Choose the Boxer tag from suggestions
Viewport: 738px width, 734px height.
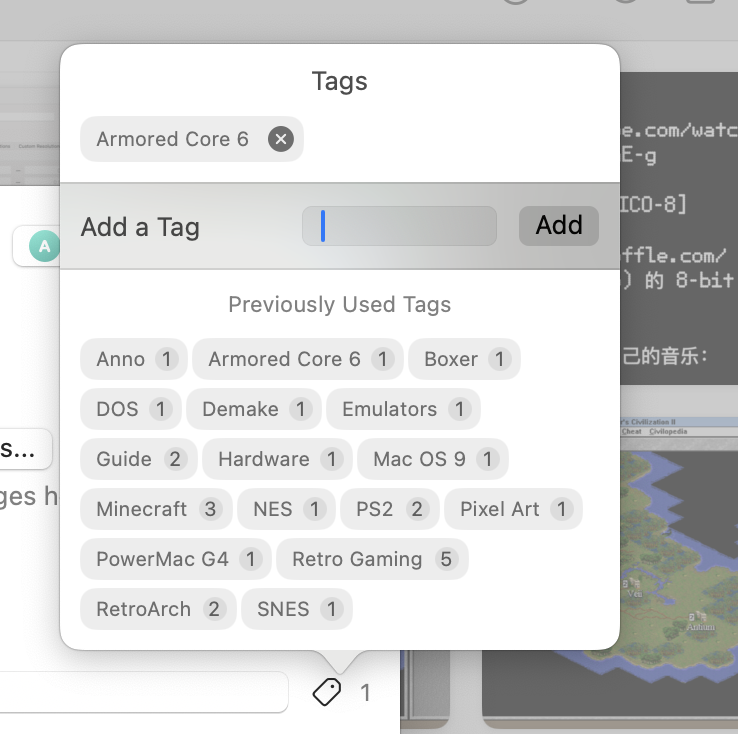(x=464, y=359)
